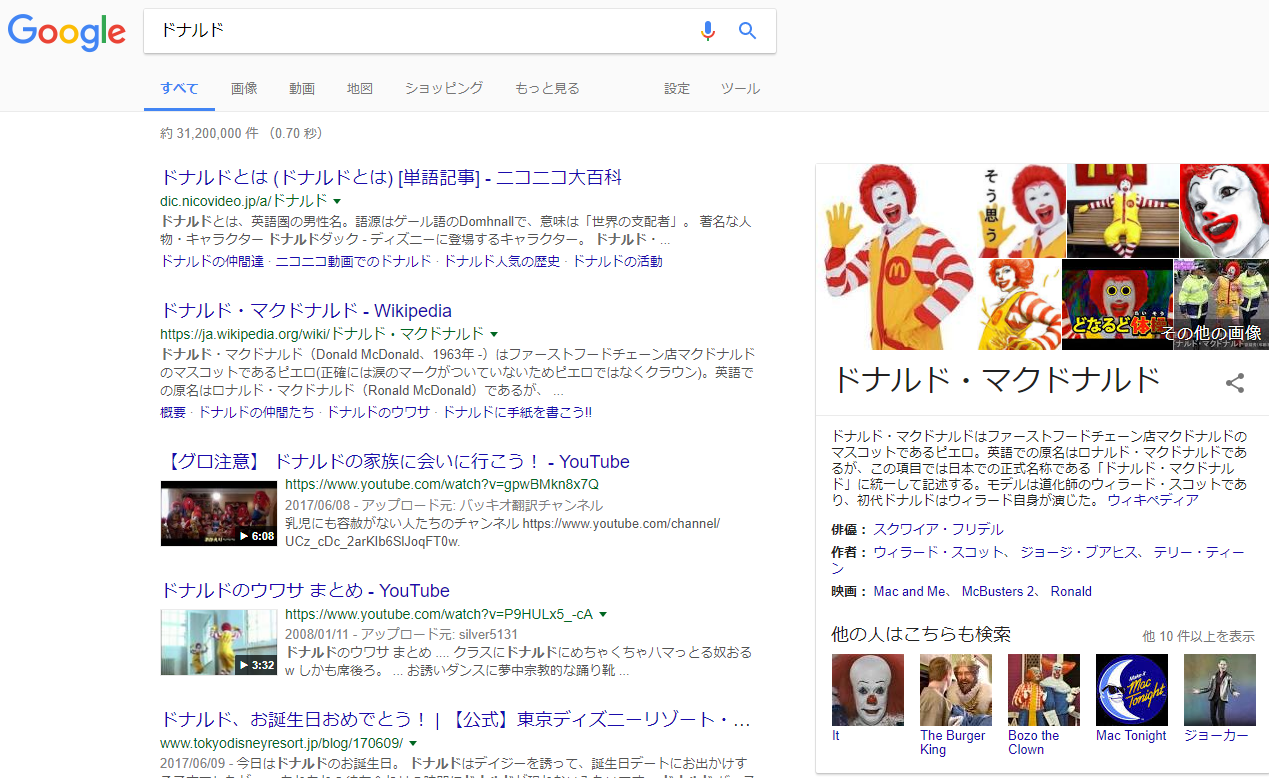This screenshot has width=1269, height=778.
Task: Open the Ronald sitting on bench image
Action: tap(1122, 211)
